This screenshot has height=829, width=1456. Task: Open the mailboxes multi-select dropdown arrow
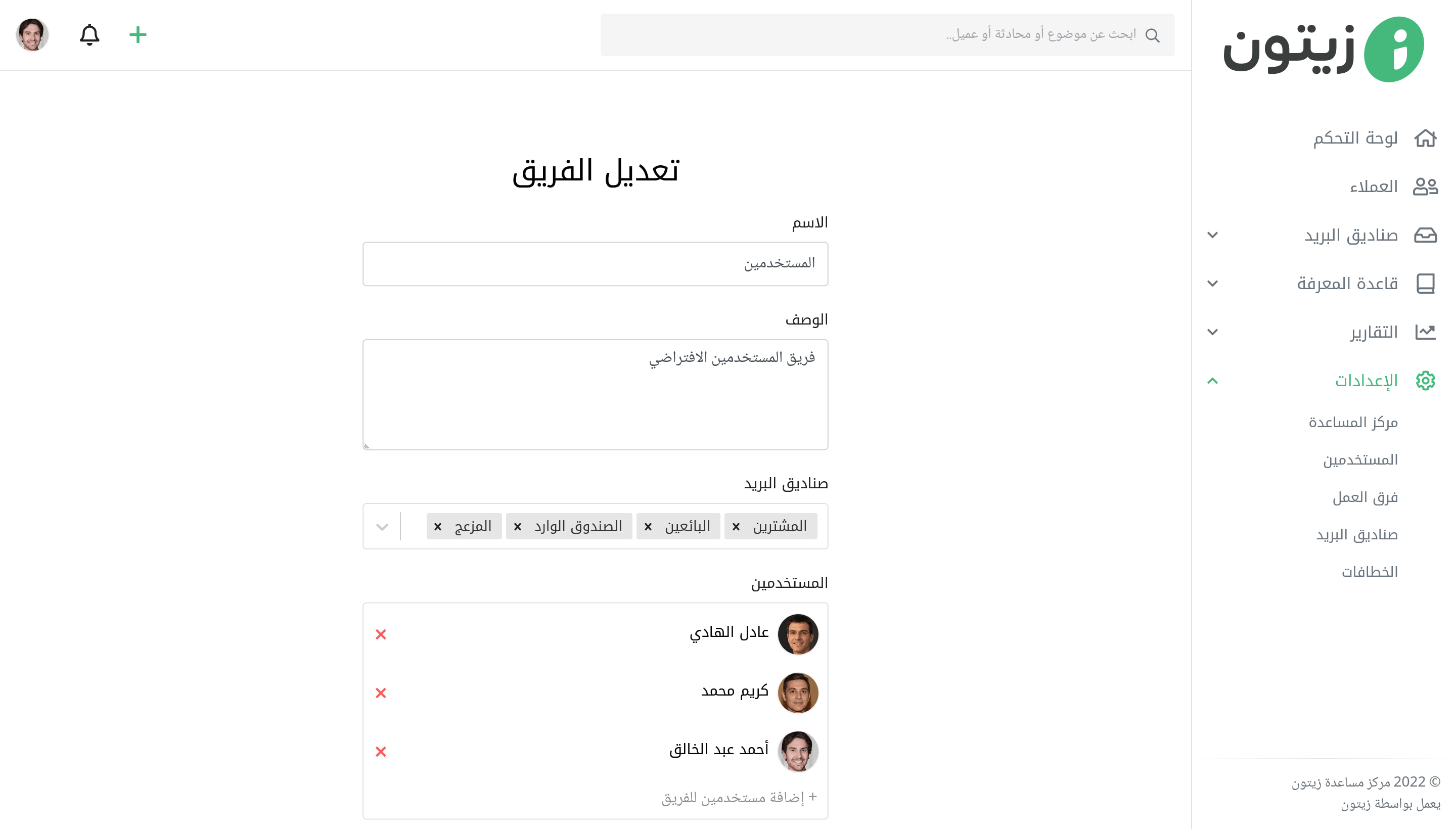point(382,527)
